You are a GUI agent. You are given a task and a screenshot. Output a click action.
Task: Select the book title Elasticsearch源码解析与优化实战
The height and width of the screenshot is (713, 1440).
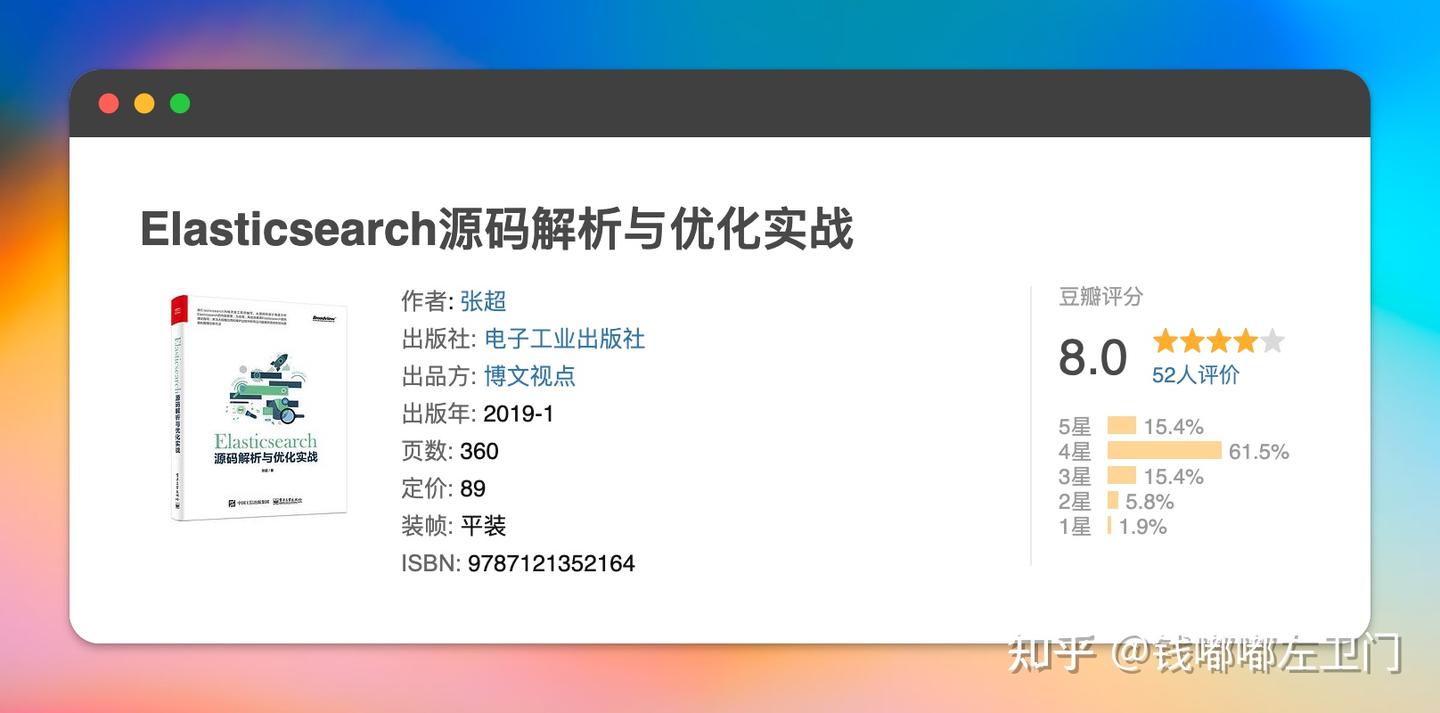497,228
